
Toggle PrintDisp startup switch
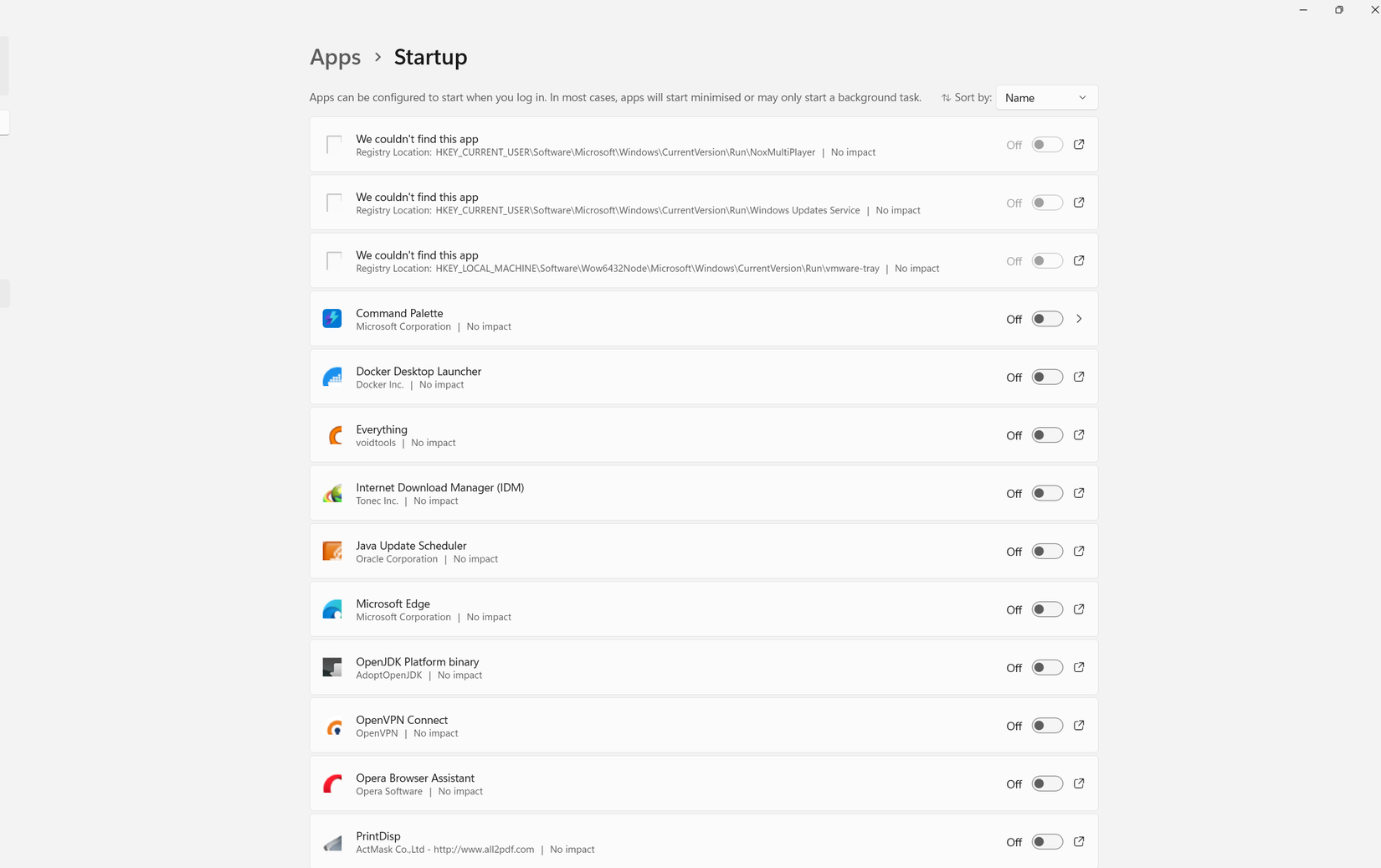(x=1047, y=841)
